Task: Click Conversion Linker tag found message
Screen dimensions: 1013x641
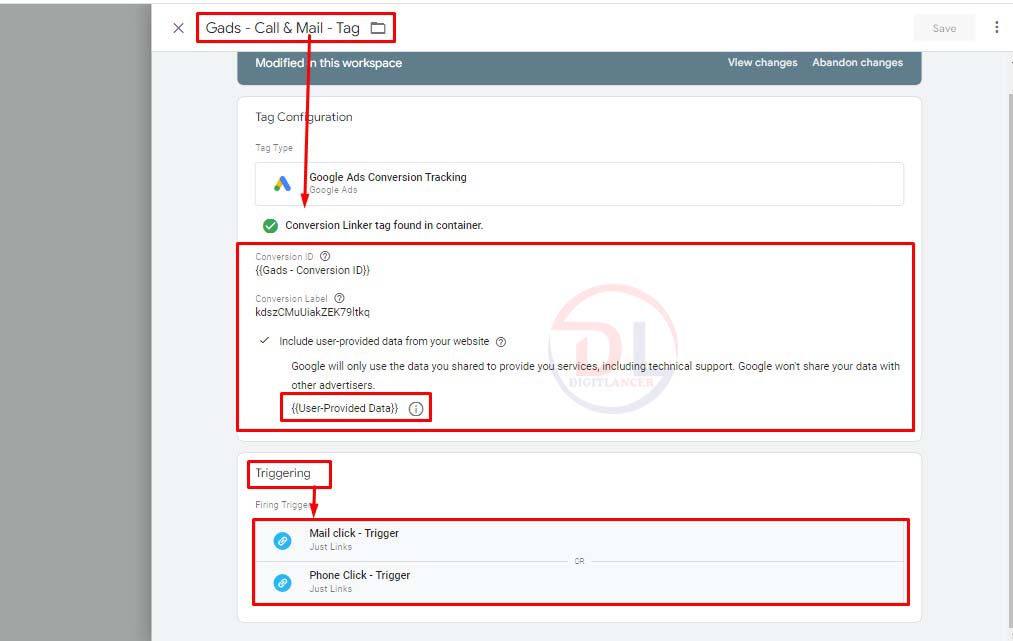Action: [384, 226]
